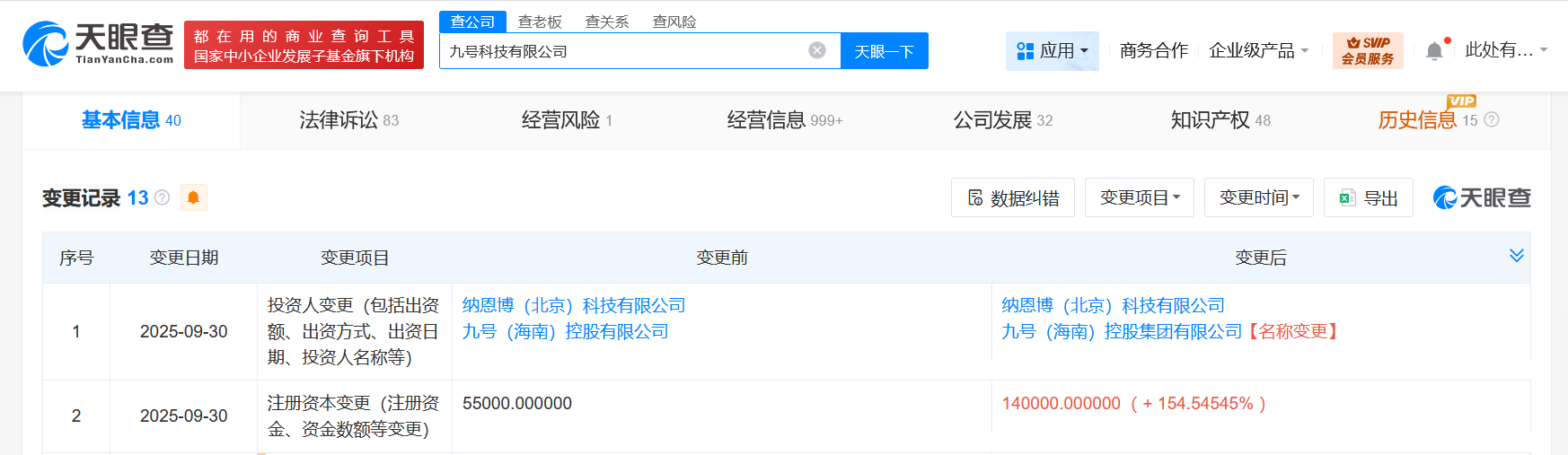Click the SVIP member service badge
The height and width of the screenshot is (455, 1568).
1367,51
